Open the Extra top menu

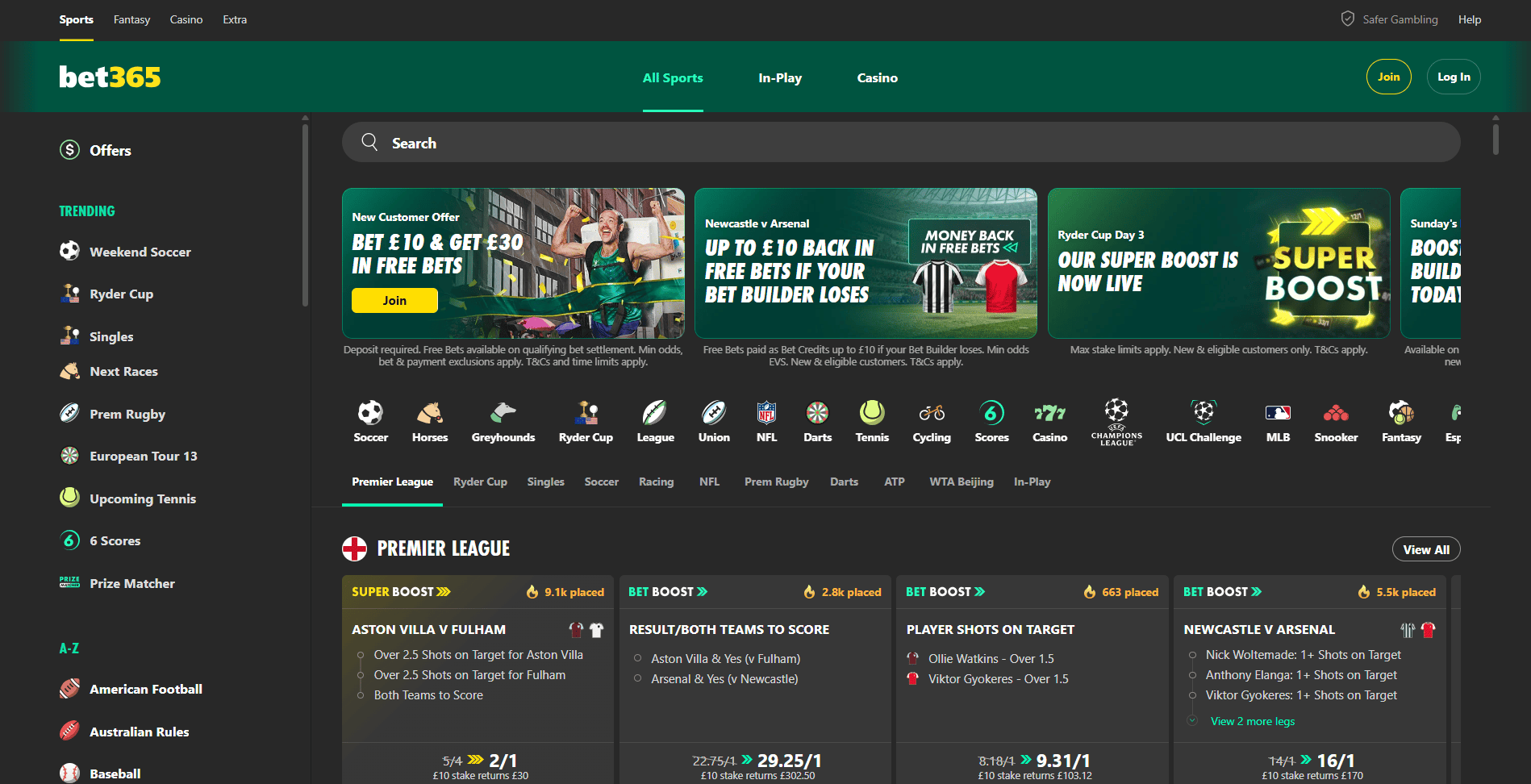click(x=235, y=19)
